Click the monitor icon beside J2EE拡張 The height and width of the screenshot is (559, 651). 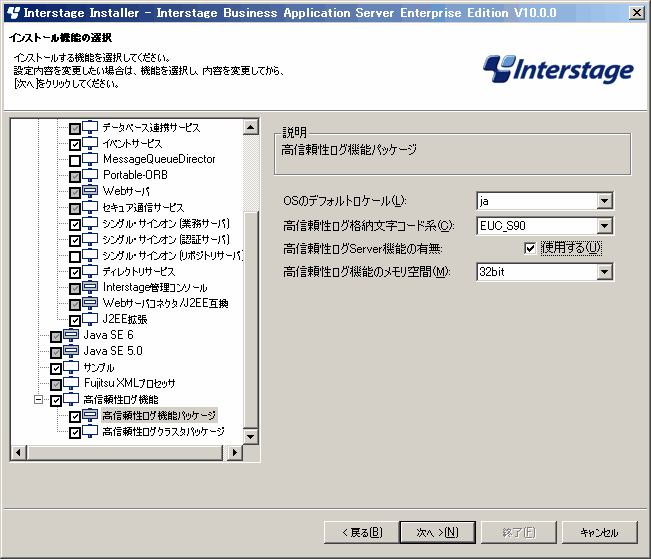[x=90, y=319]
